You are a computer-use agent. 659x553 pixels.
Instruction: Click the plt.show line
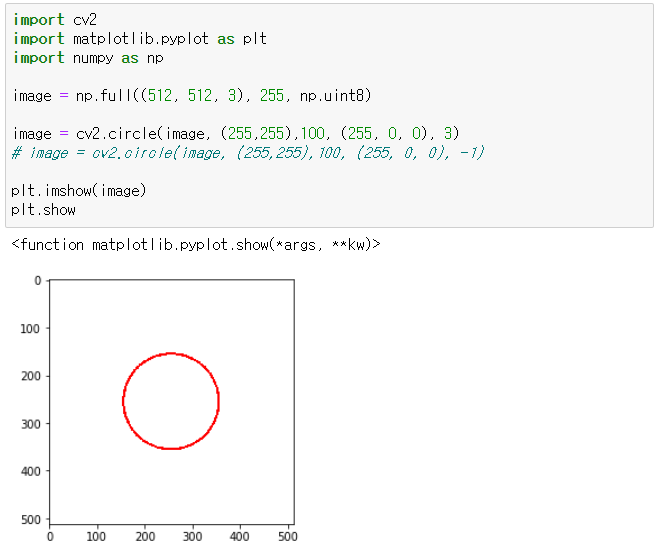tap(43, 210)
